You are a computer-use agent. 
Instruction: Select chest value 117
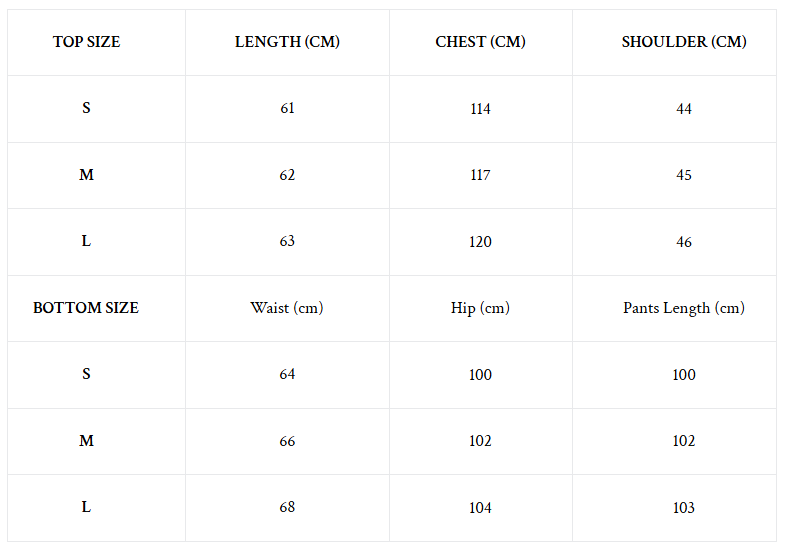[x=480, y=175]
